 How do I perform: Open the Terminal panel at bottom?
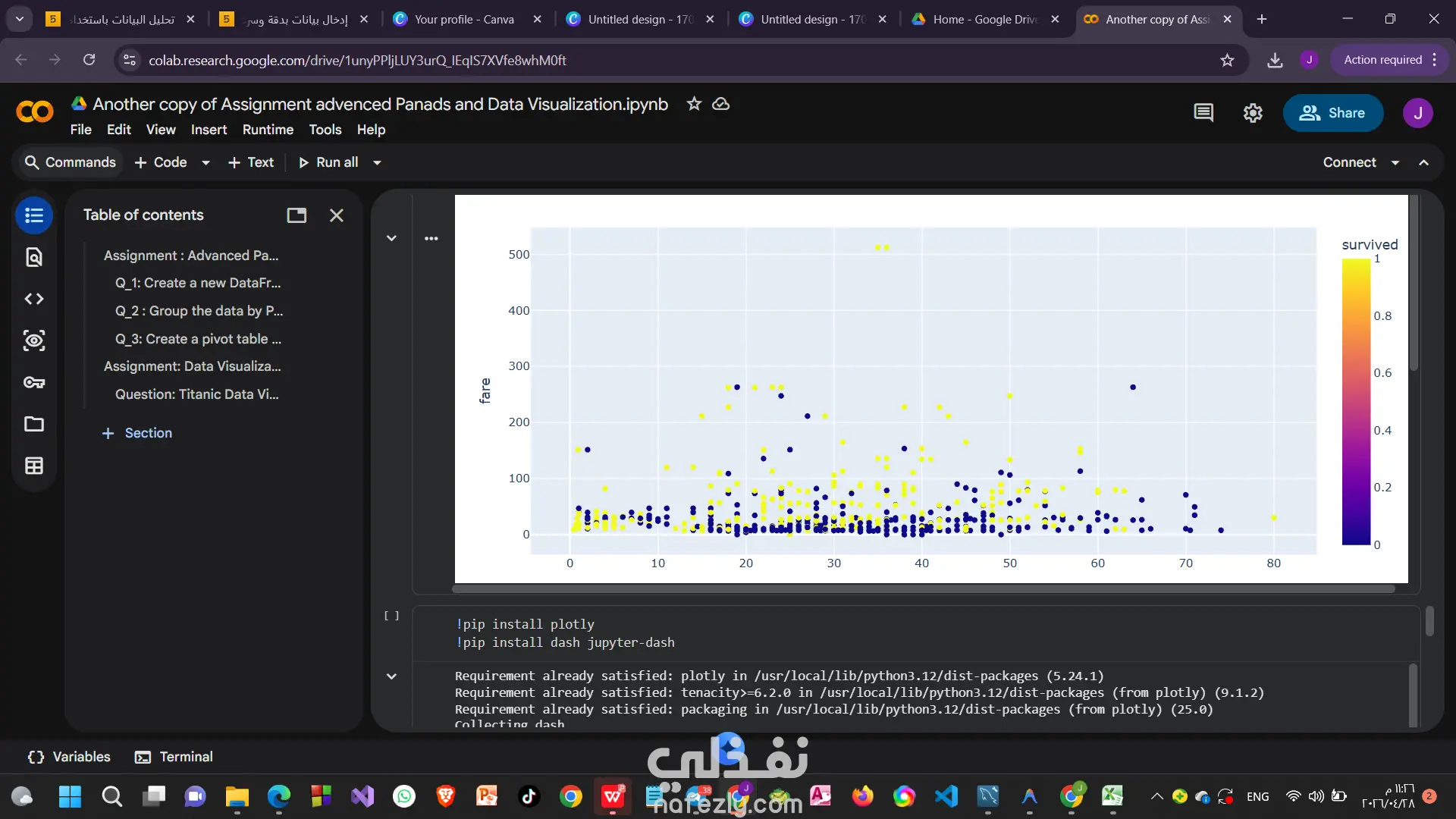[x=174, y=757]
